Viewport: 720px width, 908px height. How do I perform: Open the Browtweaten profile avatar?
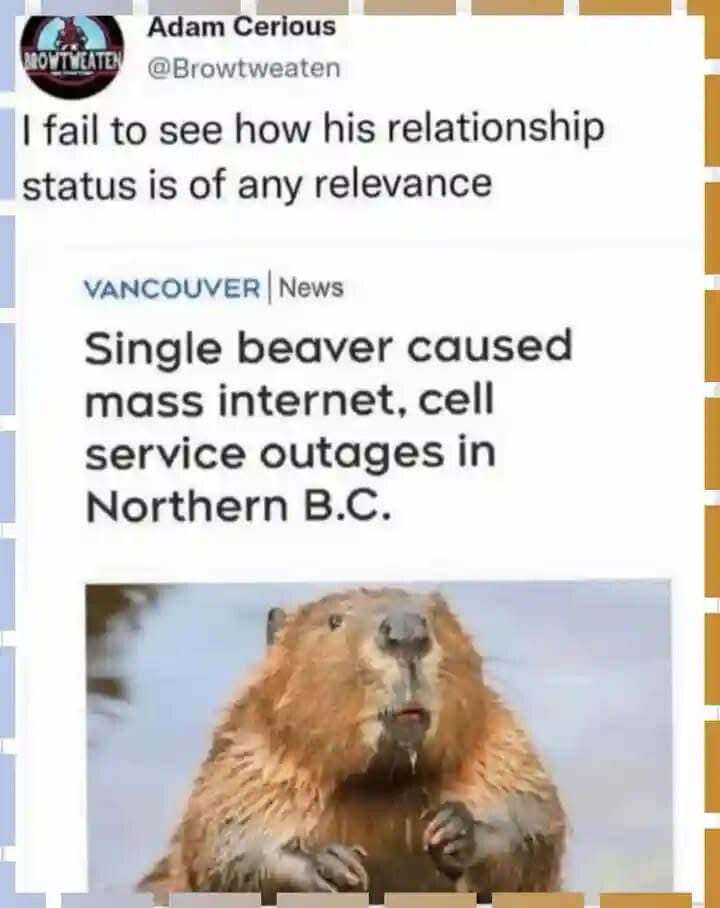72,55
